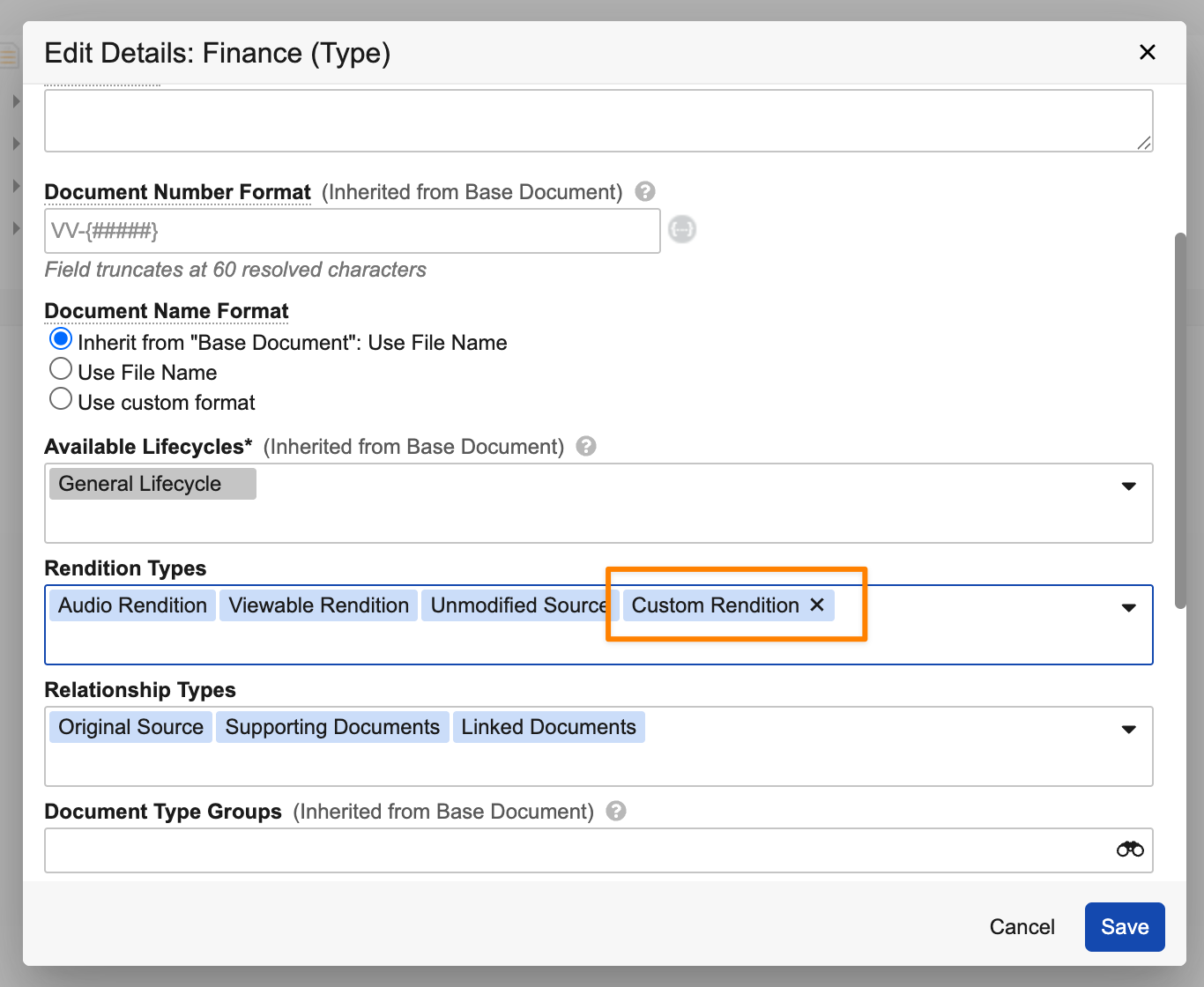Remove Custom Rendition with its X icon
This screenshot has width=1204, height=987.
coord(817,605)
